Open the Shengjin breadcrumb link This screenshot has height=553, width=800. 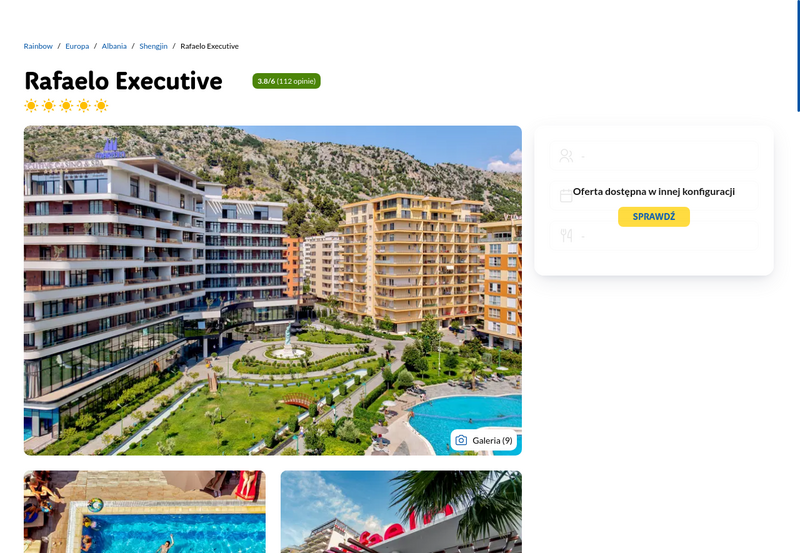pyautogui.click(x=154, y=46)
